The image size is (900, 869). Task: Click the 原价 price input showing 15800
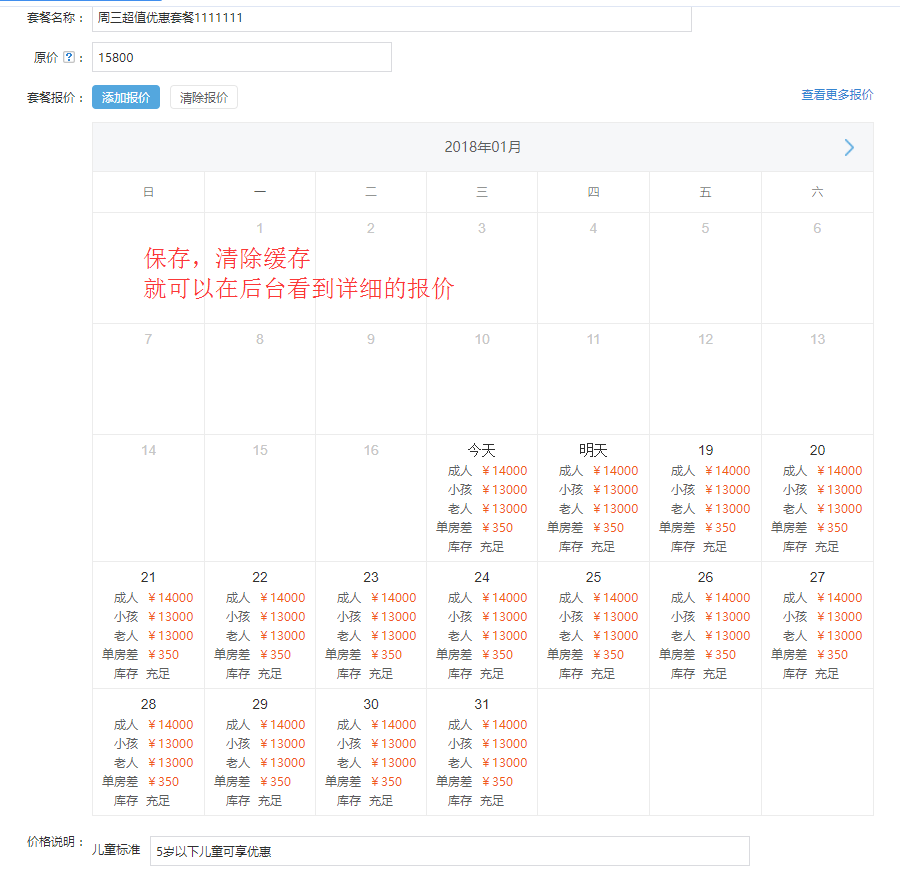(x=240, y=57)
